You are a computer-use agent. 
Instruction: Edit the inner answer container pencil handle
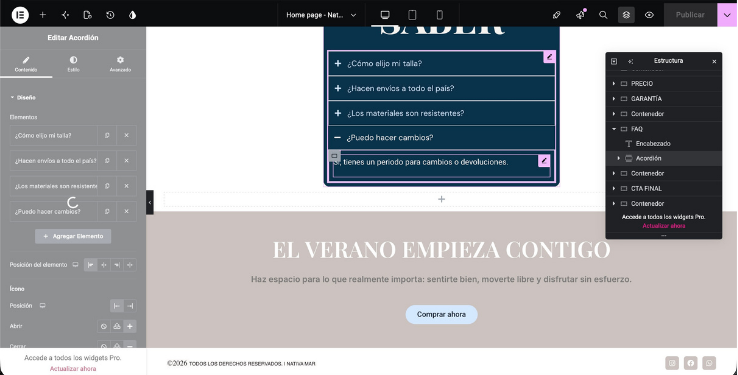pos(544,160)
